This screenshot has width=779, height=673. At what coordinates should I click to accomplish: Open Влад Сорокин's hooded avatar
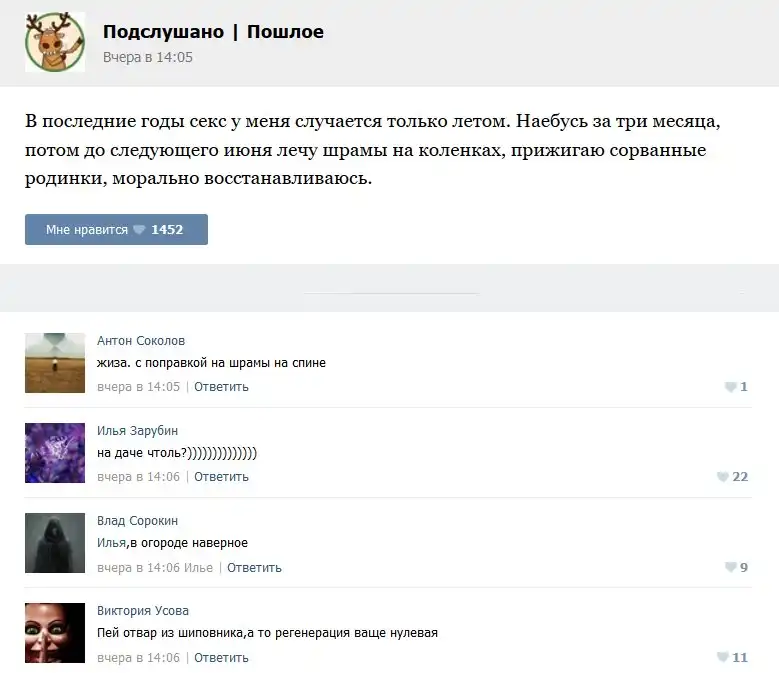[x=55, y=543]
